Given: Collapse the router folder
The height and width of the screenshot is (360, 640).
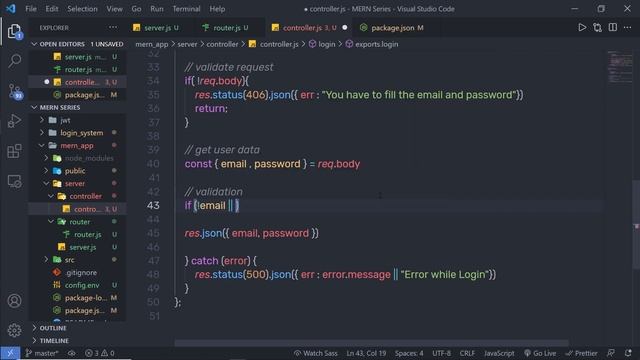Looking at the screenshot, I should pyautogui.click(x=51, y=222).
